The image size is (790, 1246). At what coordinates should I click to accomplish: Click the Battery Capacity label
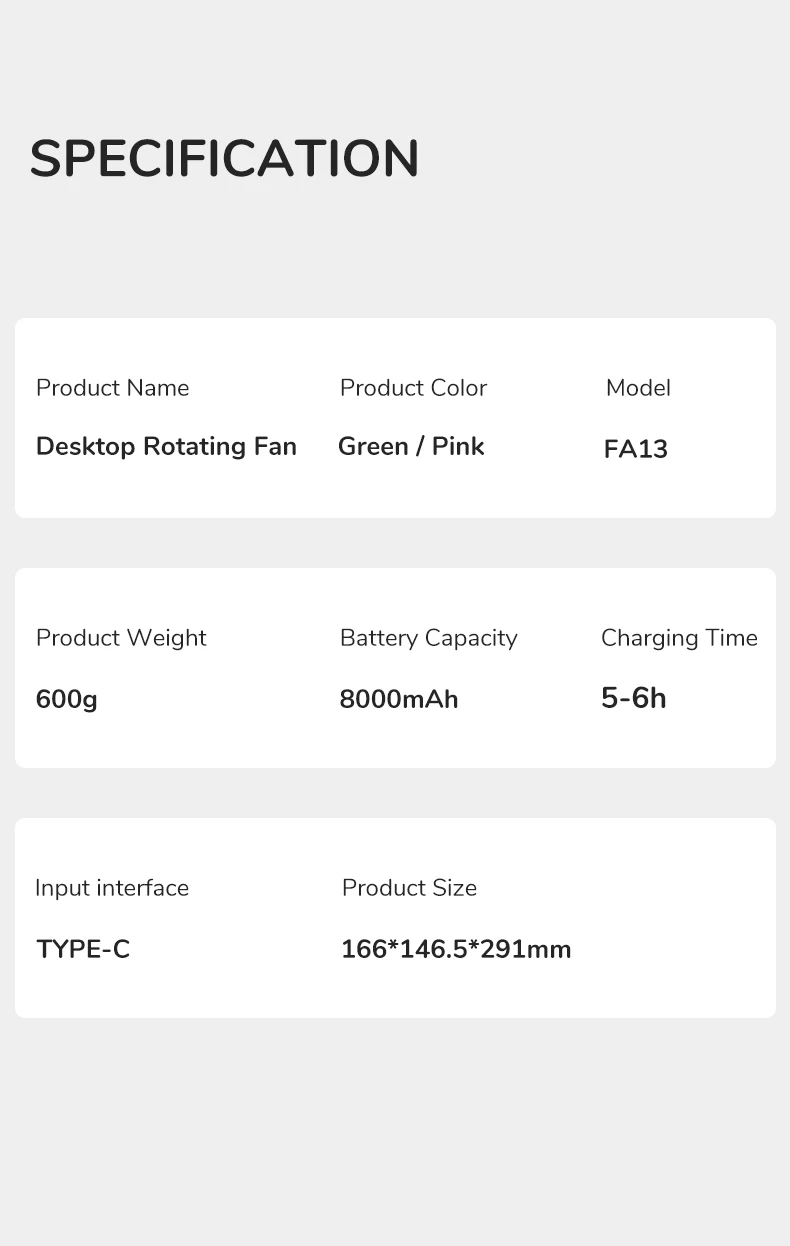[428, 638]
